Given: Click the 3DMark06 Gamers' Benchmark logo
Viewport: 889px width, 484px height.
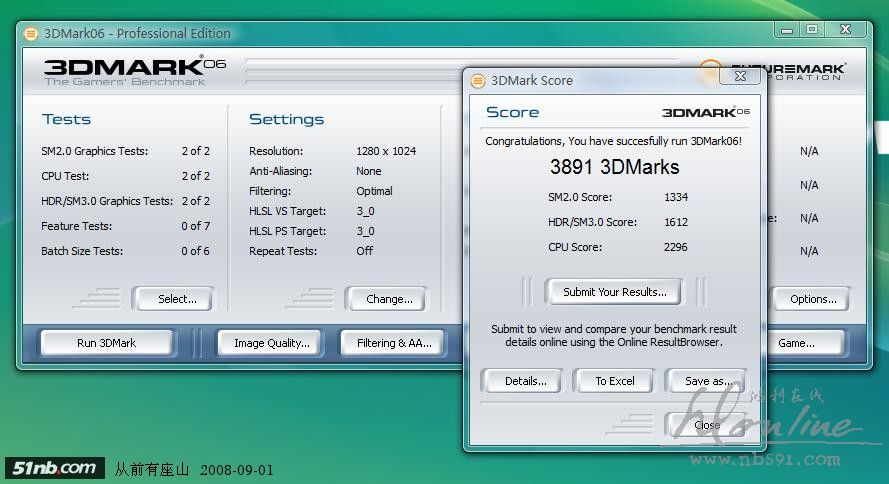Looking at the screenshot, I should coord(134,71).
